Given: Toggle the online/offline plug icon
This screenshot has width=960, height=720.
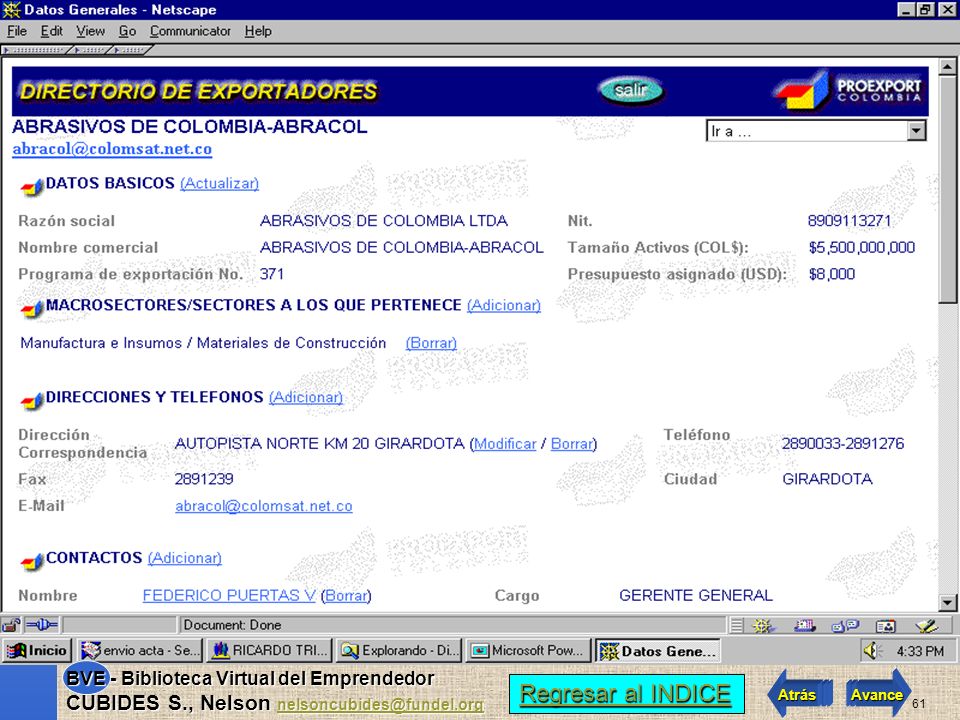Looking at the screenshot, I should 42,625.
